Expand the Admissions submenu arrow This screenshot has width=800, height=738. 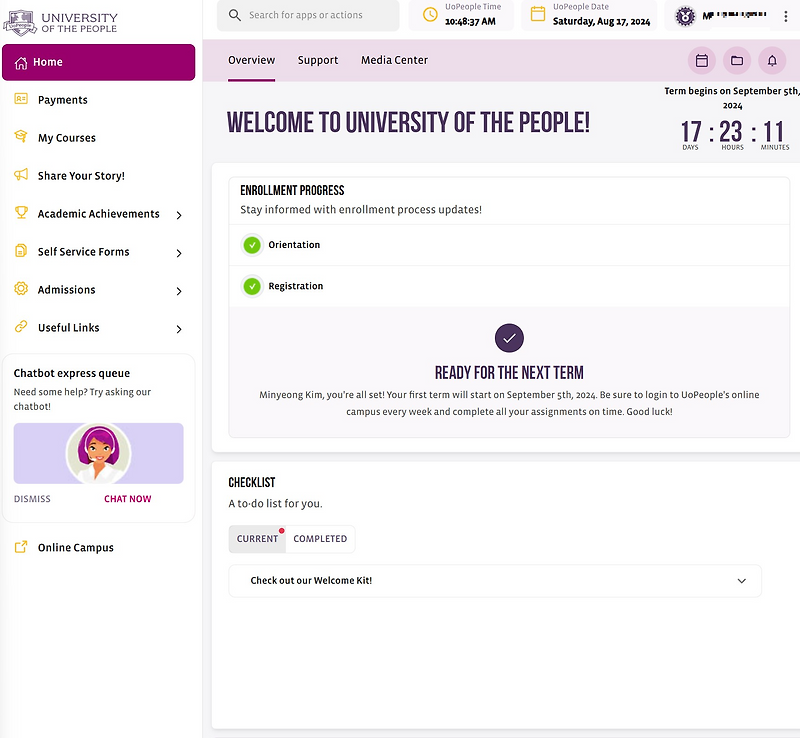[x=179, y=291]
